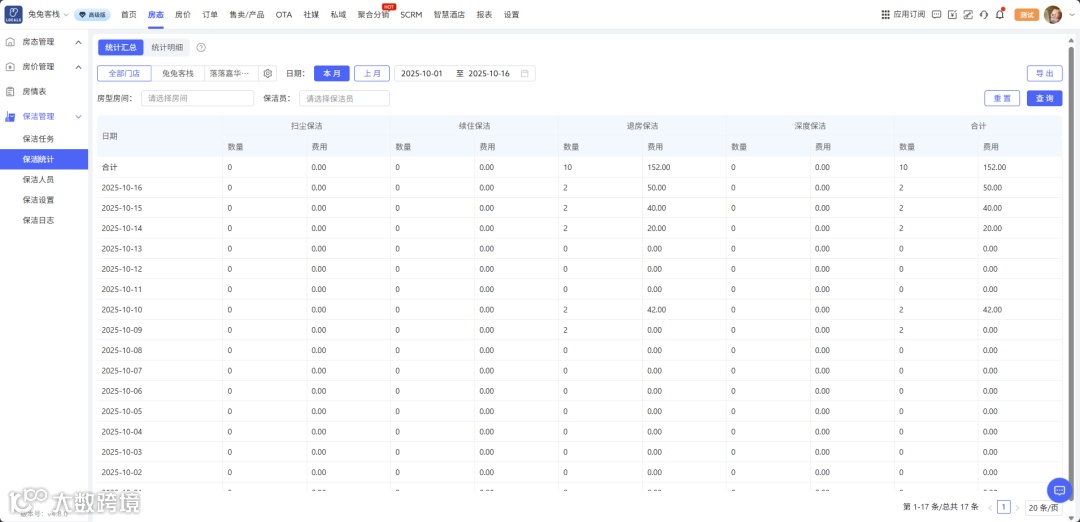Collapse the 房价管理 sidebar section
This screenshot has width=1080, height=522.
[79, 67]
